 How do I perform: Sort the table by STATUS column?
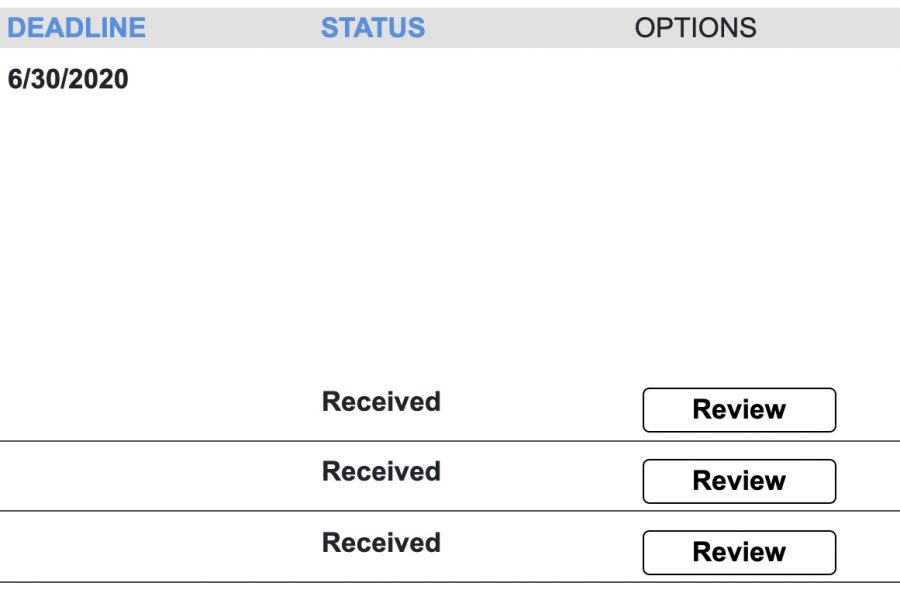click(373, 28)
